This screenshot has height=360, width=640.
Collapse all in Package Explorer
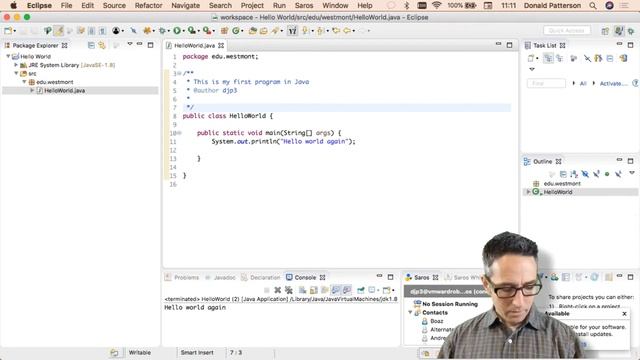91,45
